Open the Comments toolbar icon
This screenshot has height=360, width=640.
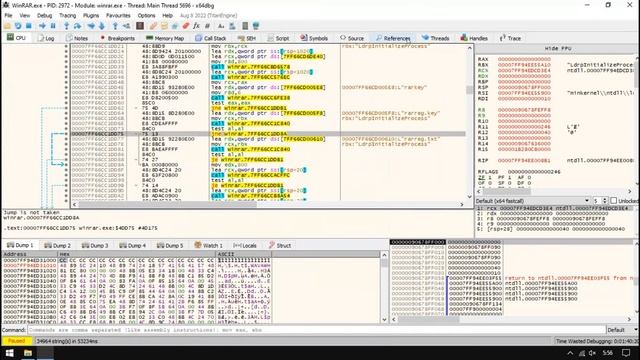pos(164,26)
